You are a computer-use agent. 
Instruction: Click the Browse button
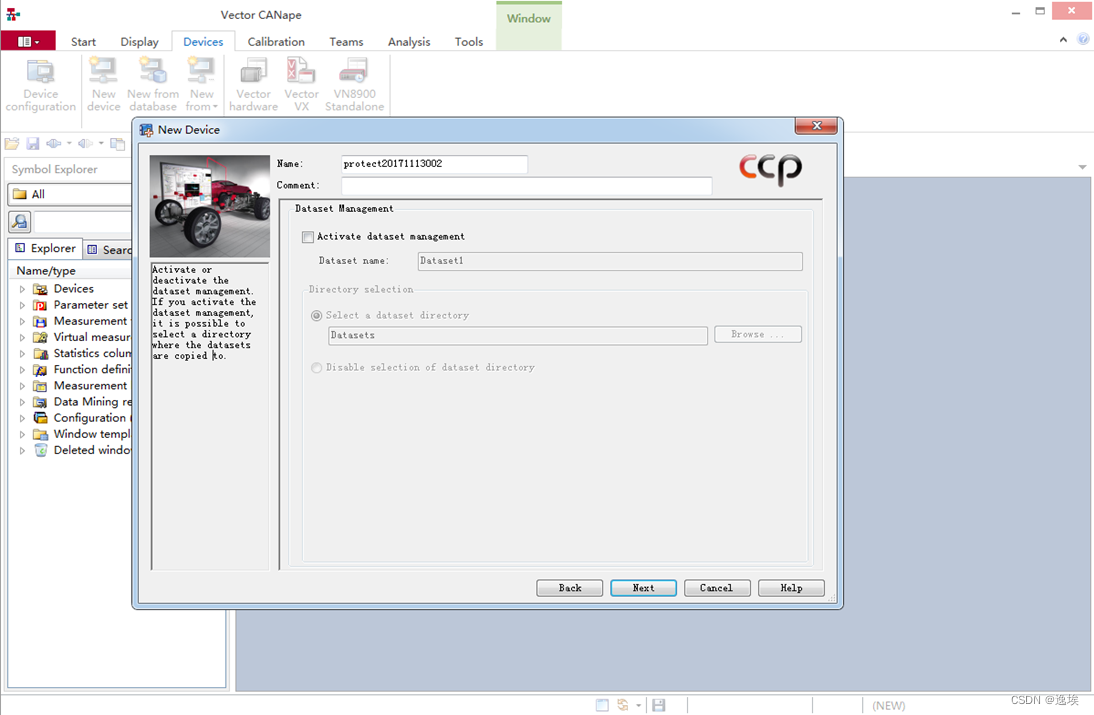[x=758, y=335]
